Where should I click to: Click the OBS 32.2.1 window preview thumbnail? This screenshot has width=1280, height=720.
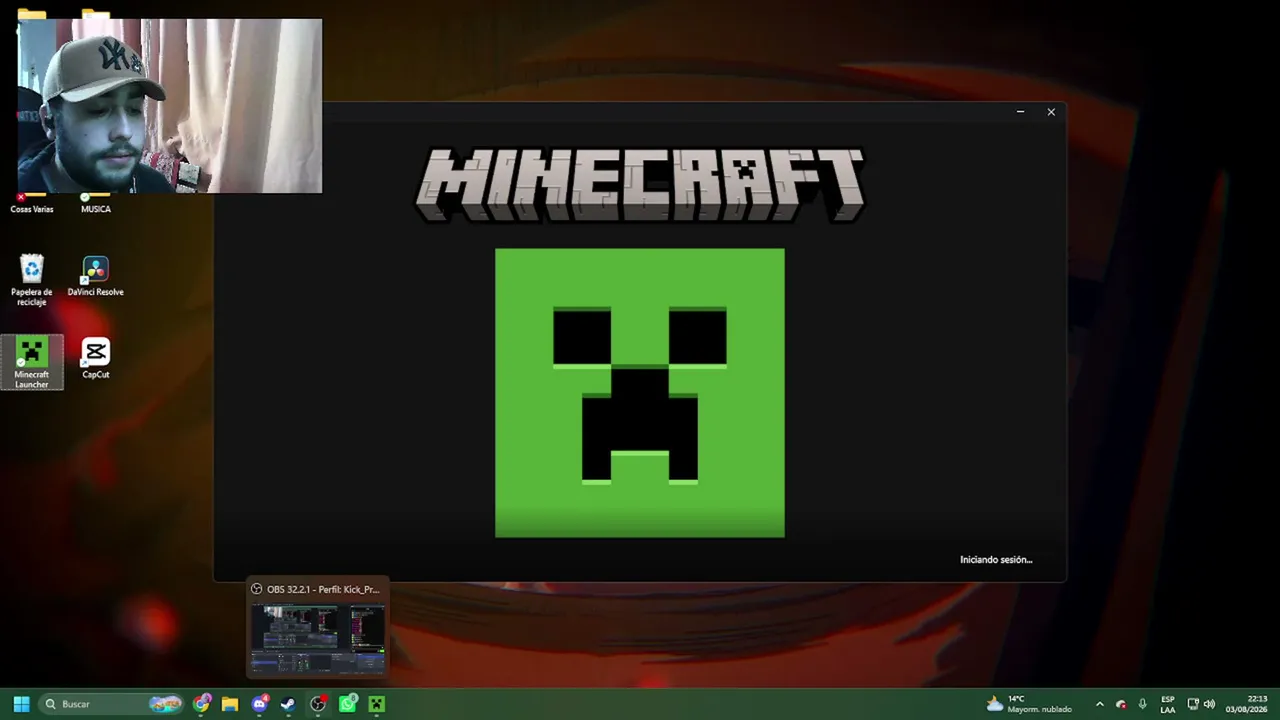point(317,638)
